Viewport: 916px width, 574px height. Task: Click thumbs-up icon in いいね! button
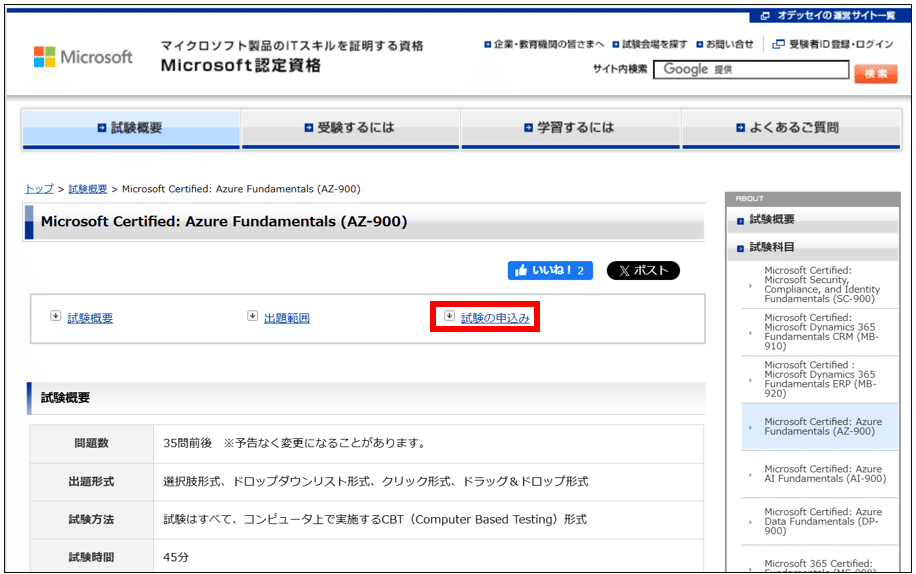521,270
